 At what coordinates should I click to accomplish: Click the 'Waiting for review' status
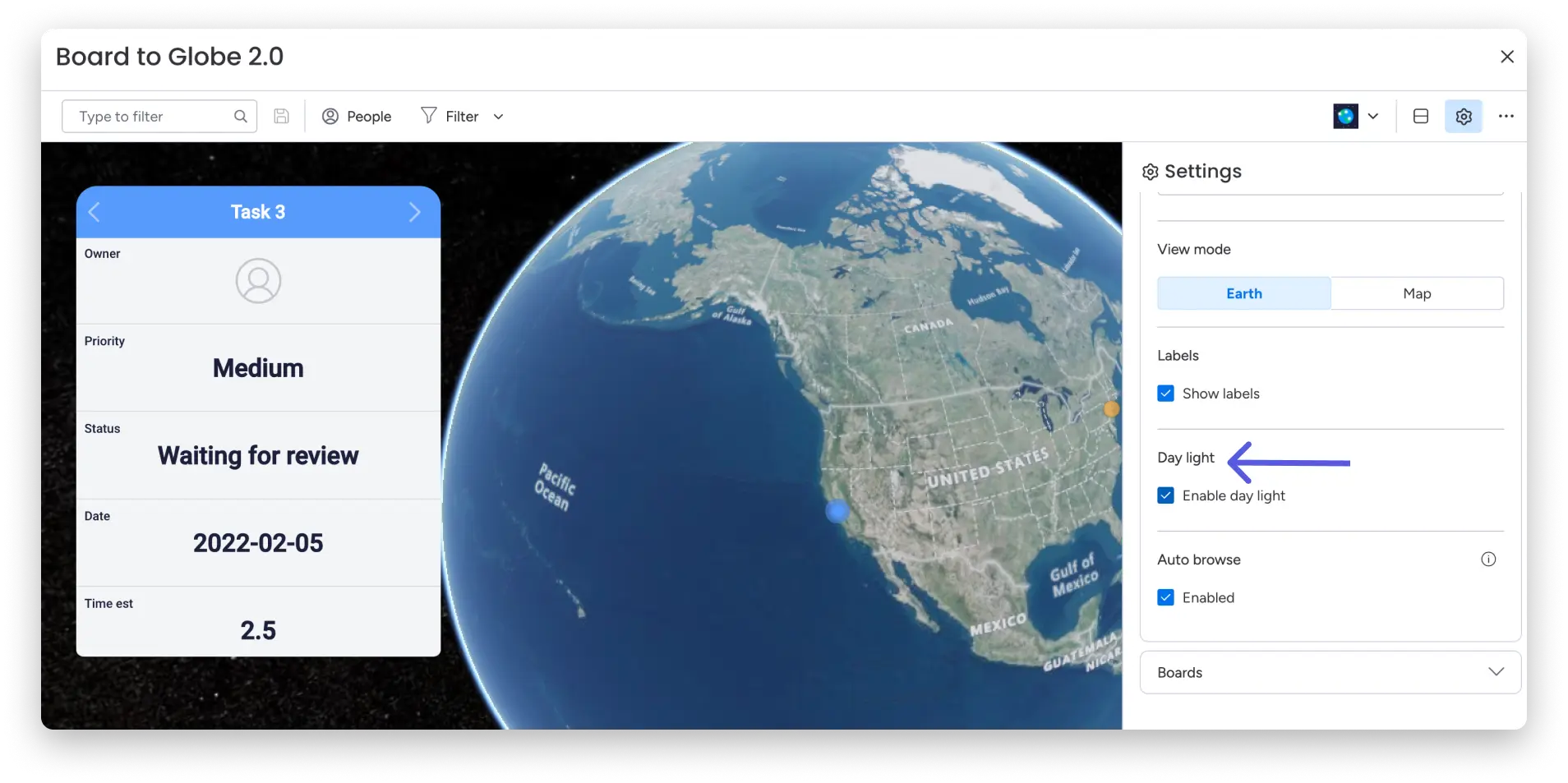pos(258,456)
